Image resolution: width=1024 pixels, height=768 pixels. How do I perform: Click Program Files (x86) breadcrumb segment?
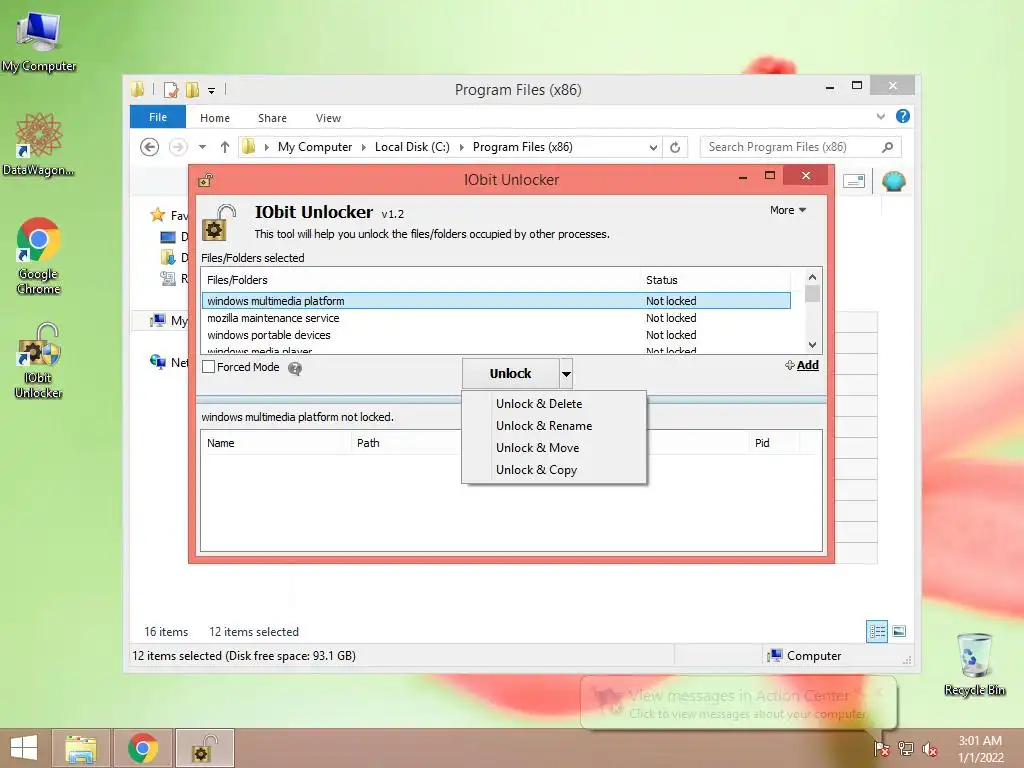pyautogui.click(x=522, y=147)
